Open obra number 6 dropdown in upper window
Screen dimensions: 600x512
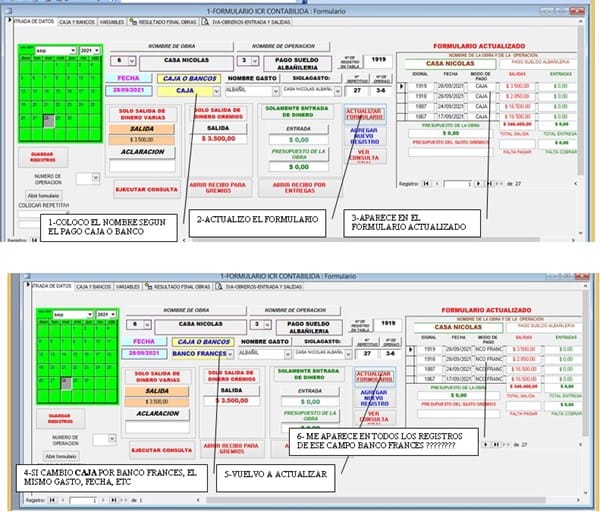tap(132, 61)
